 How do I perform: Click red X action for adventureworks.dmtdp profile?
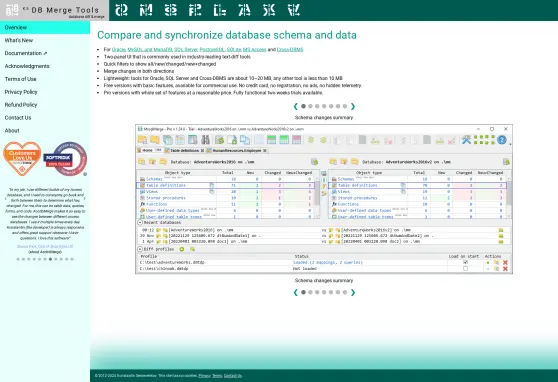pos(505,263)
